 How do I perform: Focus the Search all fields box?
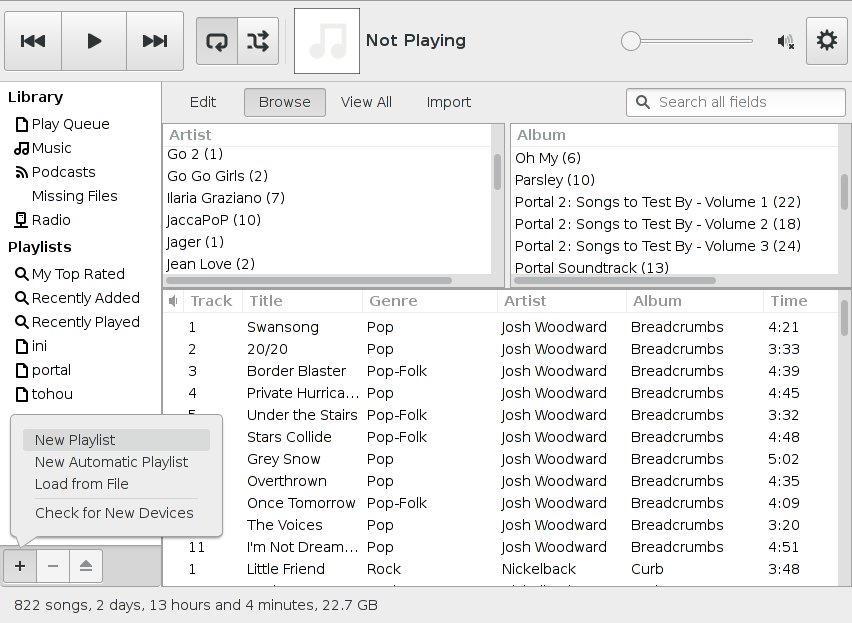click(736, 102)
